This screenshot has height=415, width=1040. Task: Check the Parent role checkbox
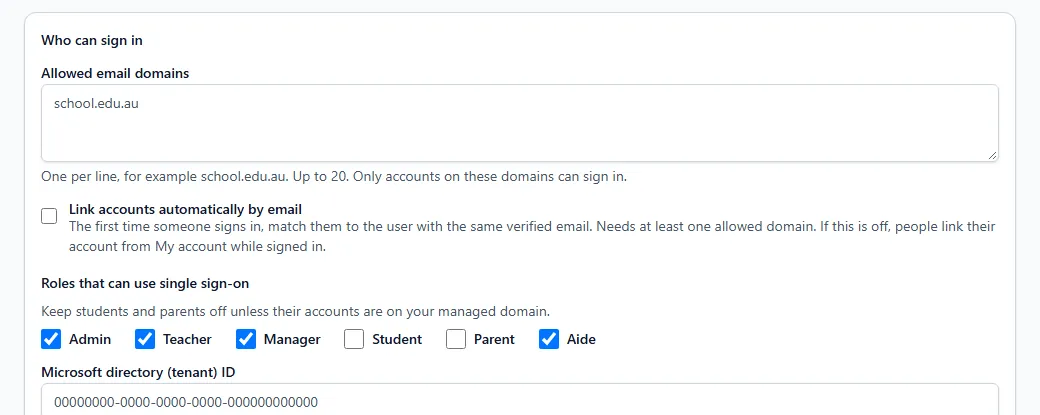(x=456, y=339)
